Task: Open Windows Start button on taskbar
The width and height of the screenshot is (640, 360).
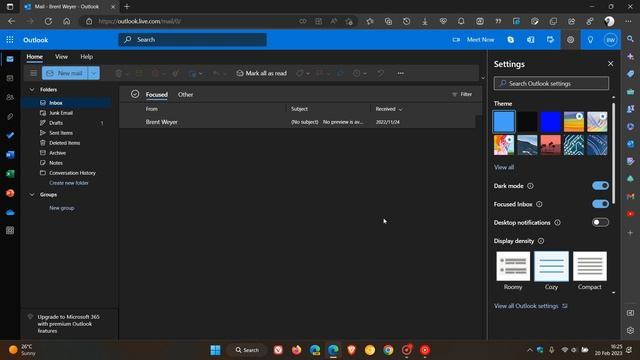Action: click(x=216, y=350)
